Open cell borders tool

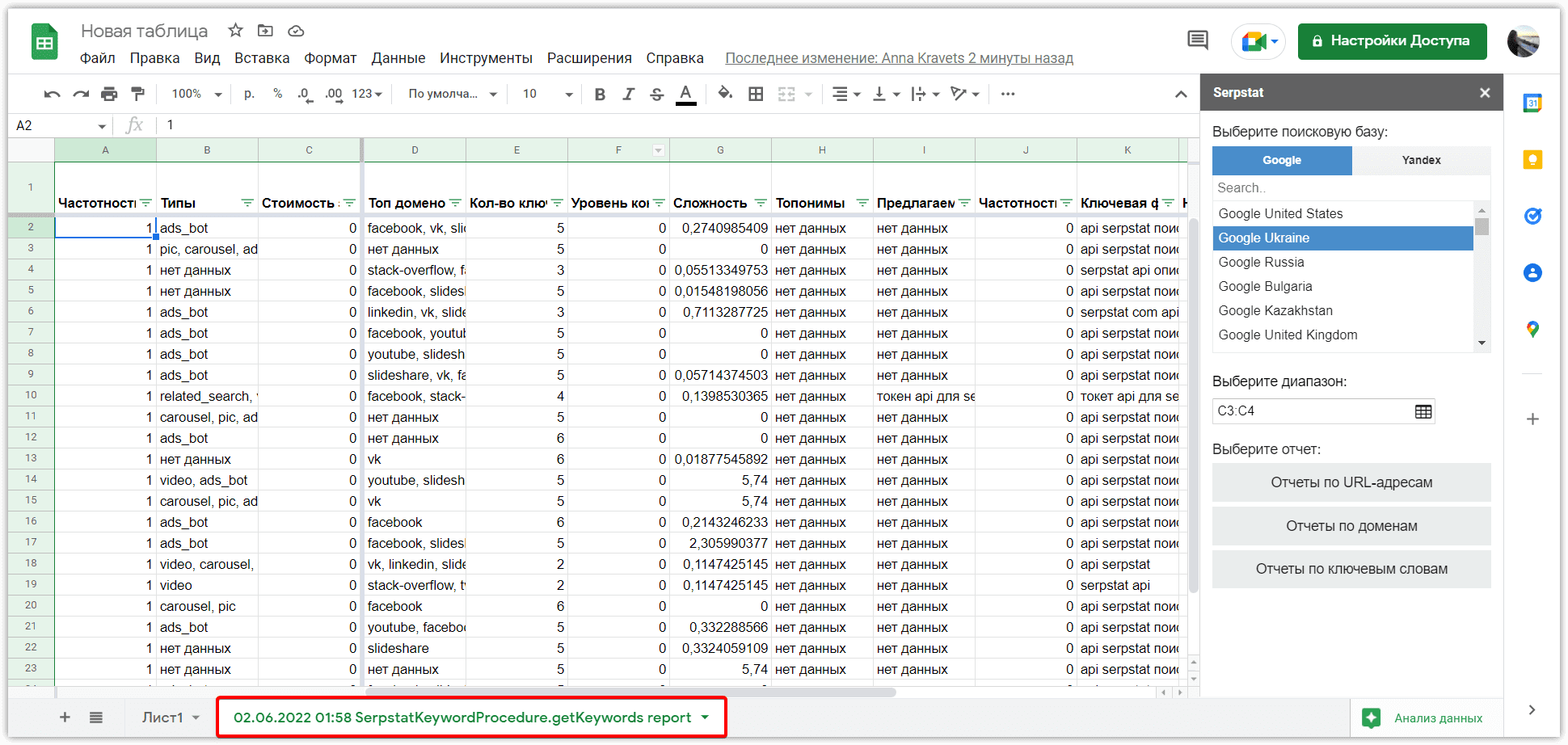pos(756,95)
